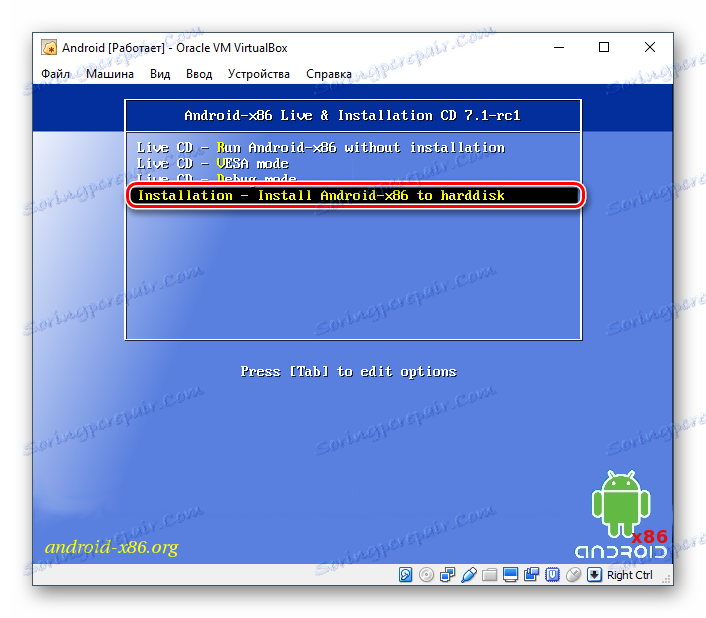Viewport: 706px width, 618px height.
Task: Click the hard disk activity status icon
Action: click(x=405, y=575)
